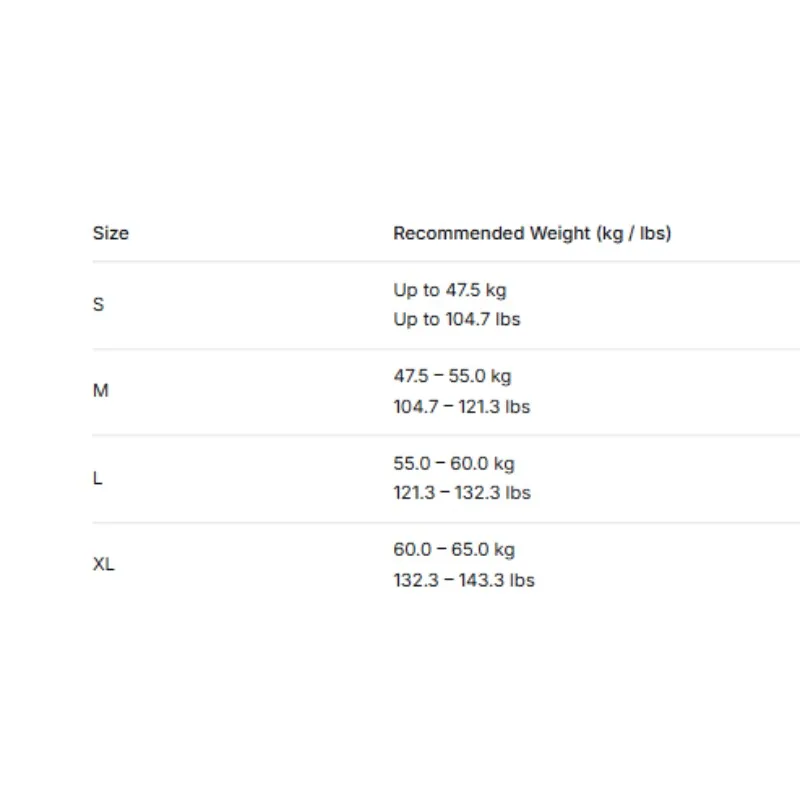Select the '(kg / lbs)' unit text in header
This screenshot has width=800, height=800.
tap(634, 234)
